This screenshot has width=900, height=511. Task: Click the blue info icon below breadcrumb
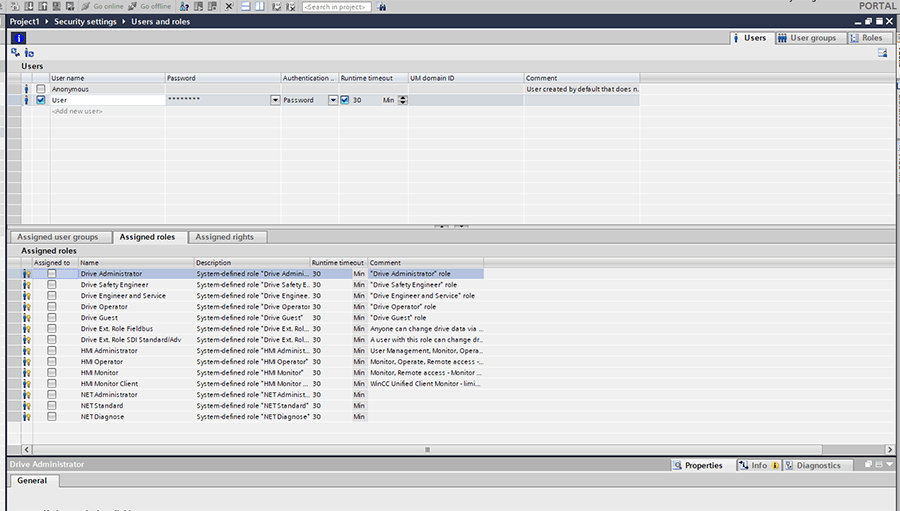pyautogui.click(x=18, y=38)
